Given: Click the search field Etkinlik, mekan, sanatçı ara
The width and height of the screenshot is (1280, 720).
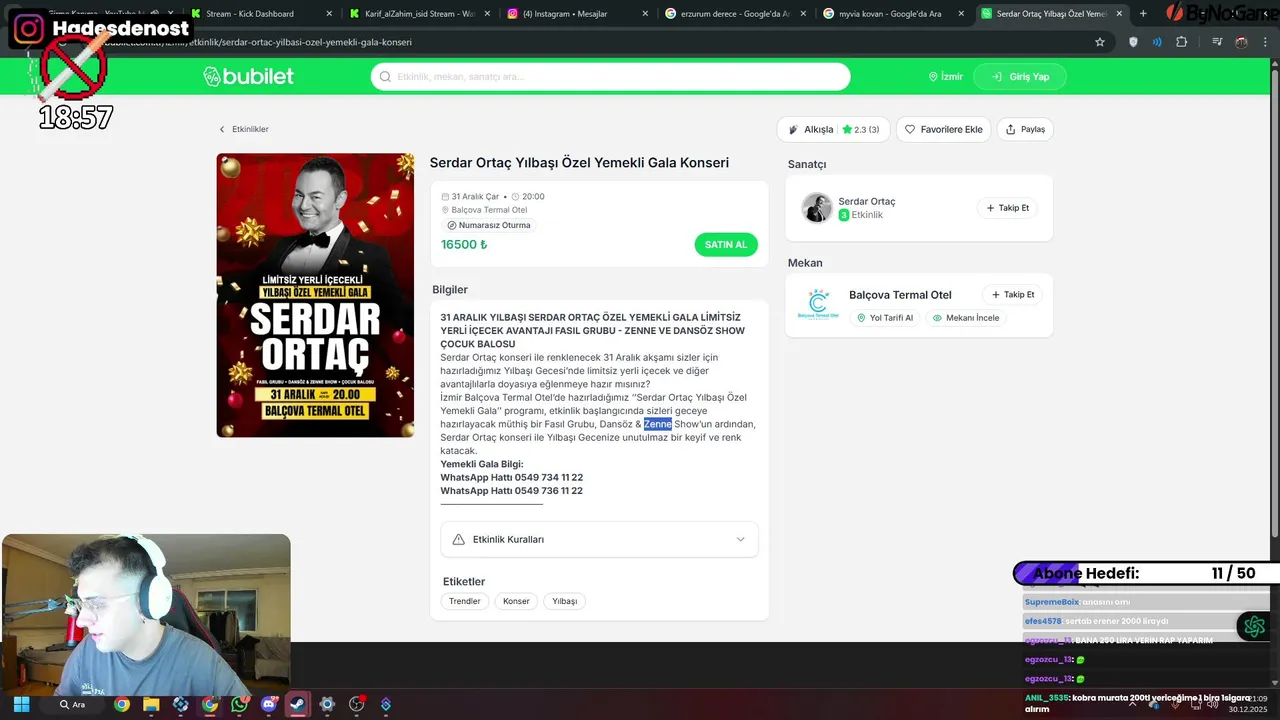Looking at the screenshot, I should click(x=610, y=77).
